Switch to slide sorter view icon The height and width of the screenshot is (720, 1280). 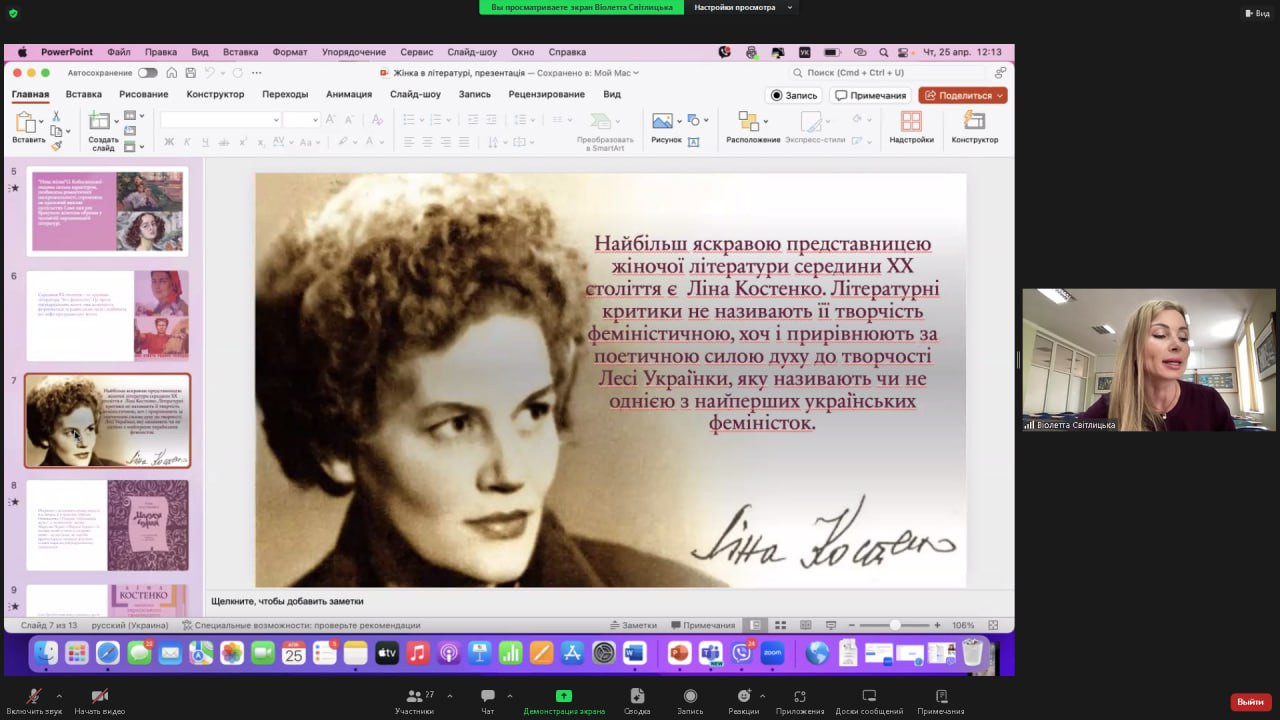(x=779, y=625)
